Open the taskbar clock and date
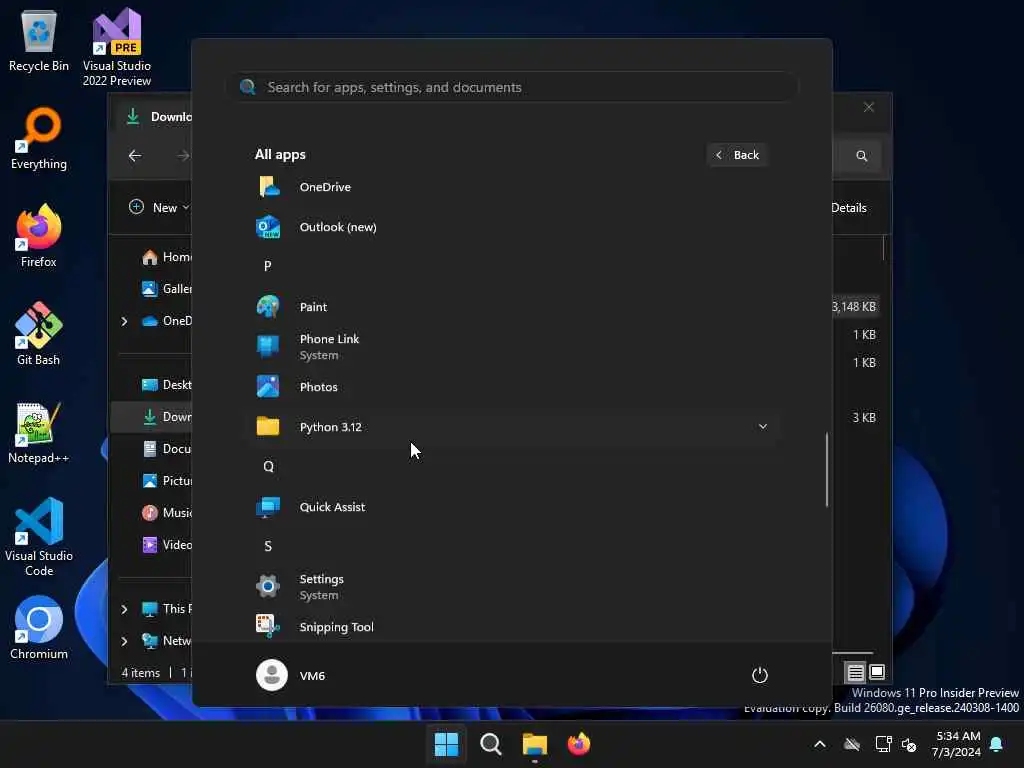The height and width of the screenshot is (768, 1024). point(956,744)
